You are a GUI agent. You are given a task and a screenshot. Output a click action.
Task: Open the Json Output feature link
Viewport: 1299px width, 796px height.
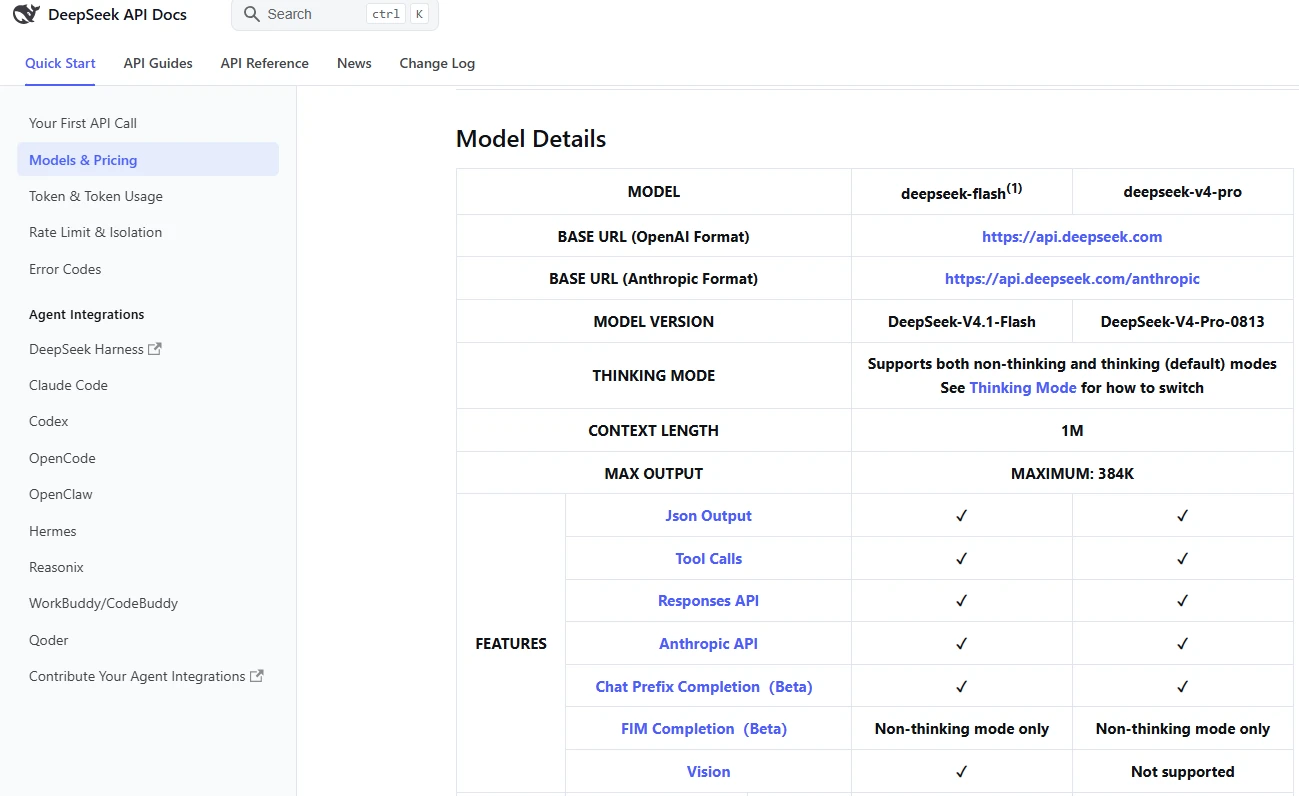coord(708,516)
